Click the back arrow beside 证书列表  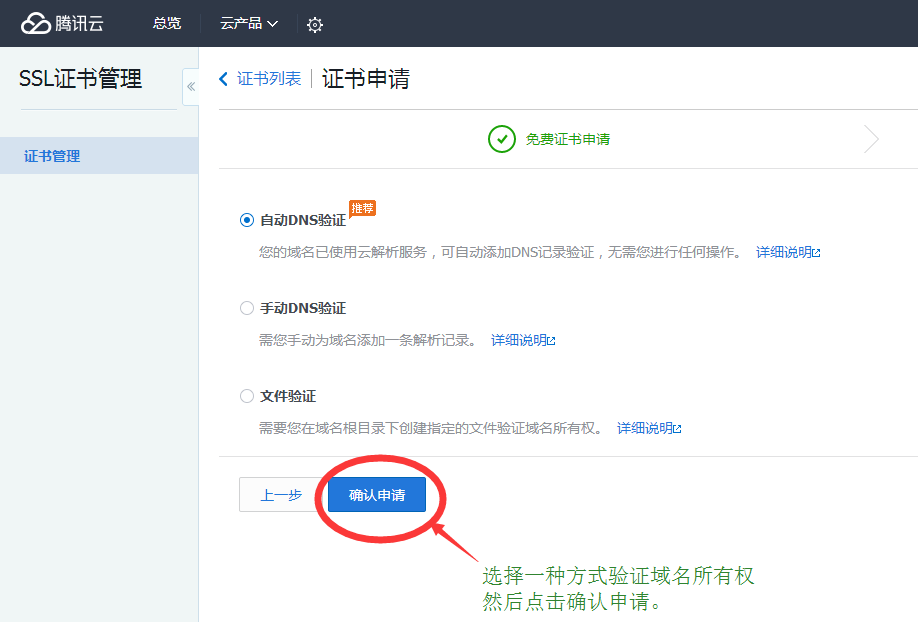point(224,79)
